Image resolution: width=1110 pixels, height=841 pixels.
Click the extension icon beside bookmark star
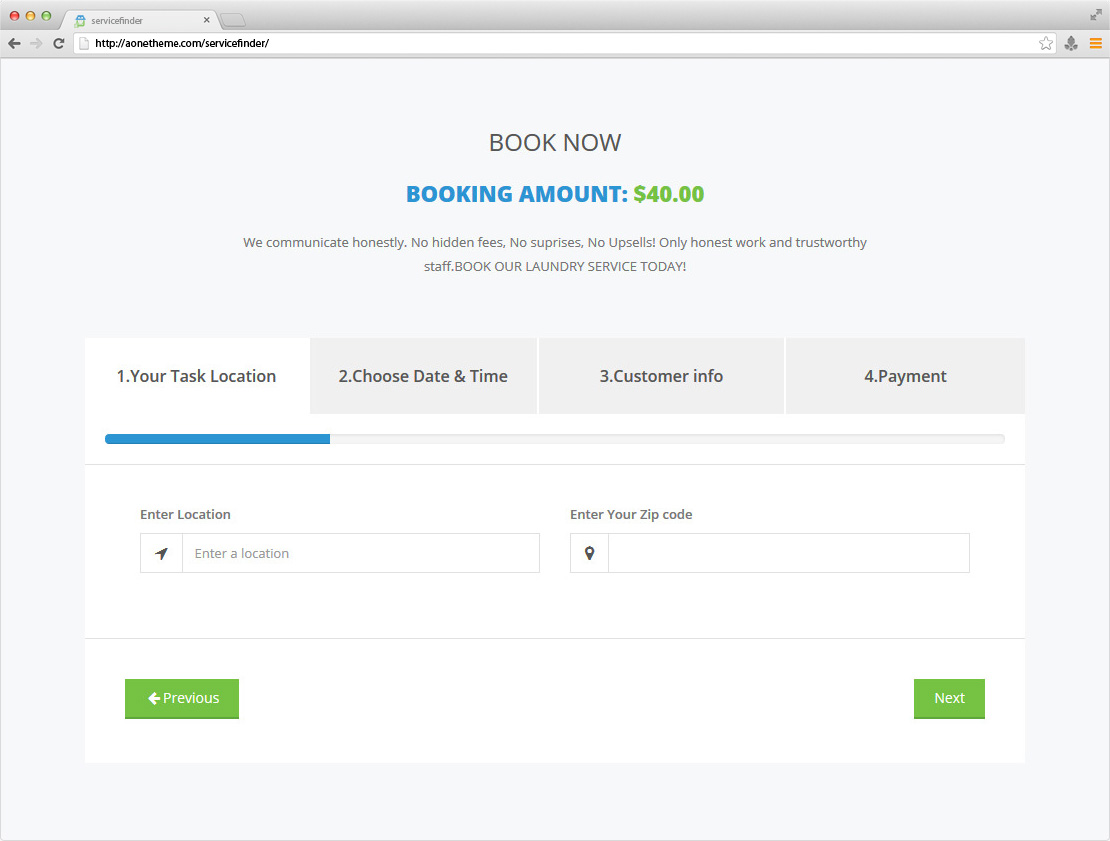pos(1071,43)
